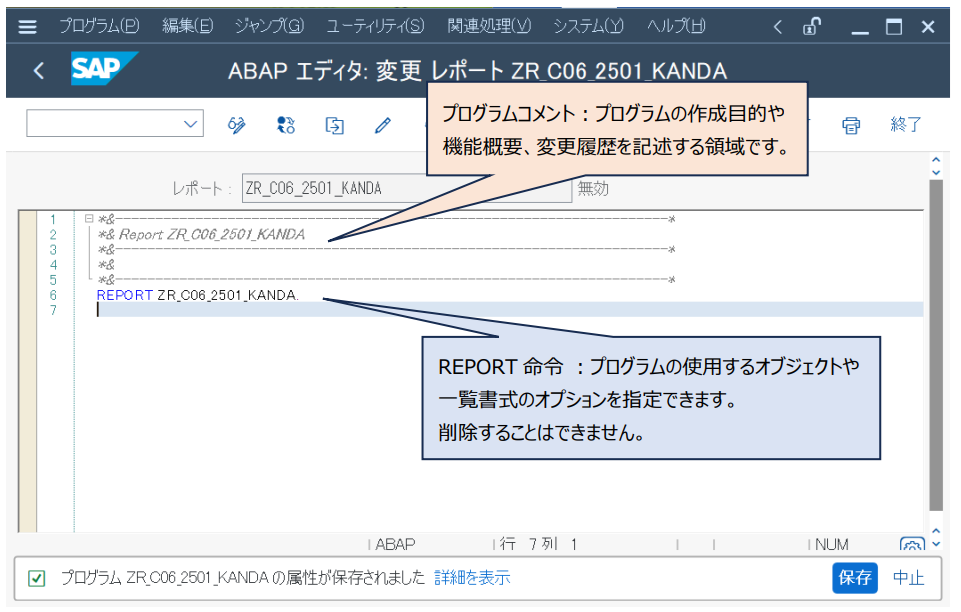Click line number 6 in gutter
Viewport: 961px width, 612px height.
(x=53, y=295)
